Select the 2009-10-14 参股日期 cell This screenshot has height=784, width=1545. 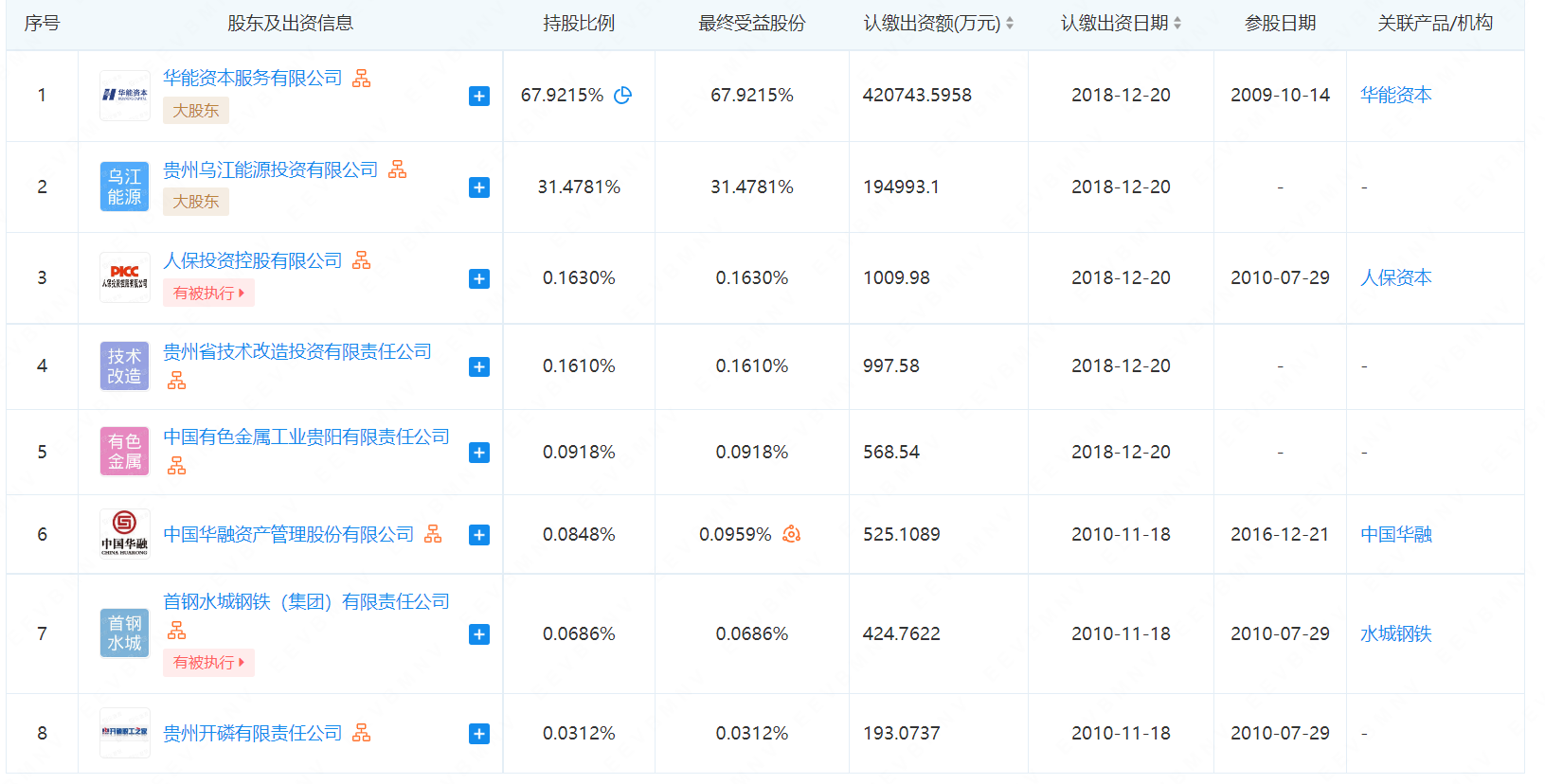click(x=1280, y=96)
